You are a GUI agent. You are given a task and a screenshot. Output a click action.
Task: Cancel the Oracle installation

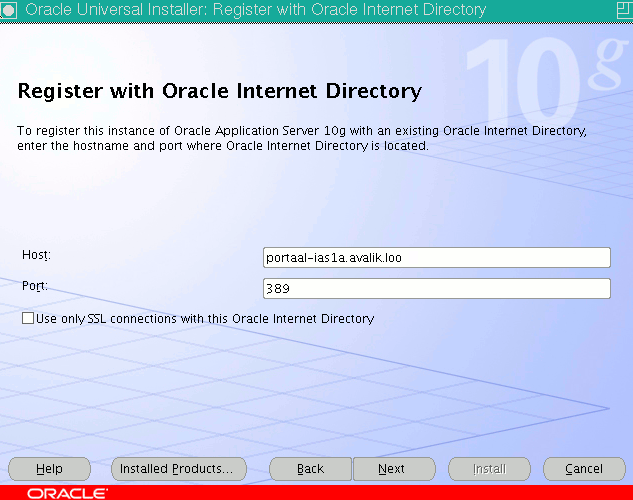coord(584,469)
